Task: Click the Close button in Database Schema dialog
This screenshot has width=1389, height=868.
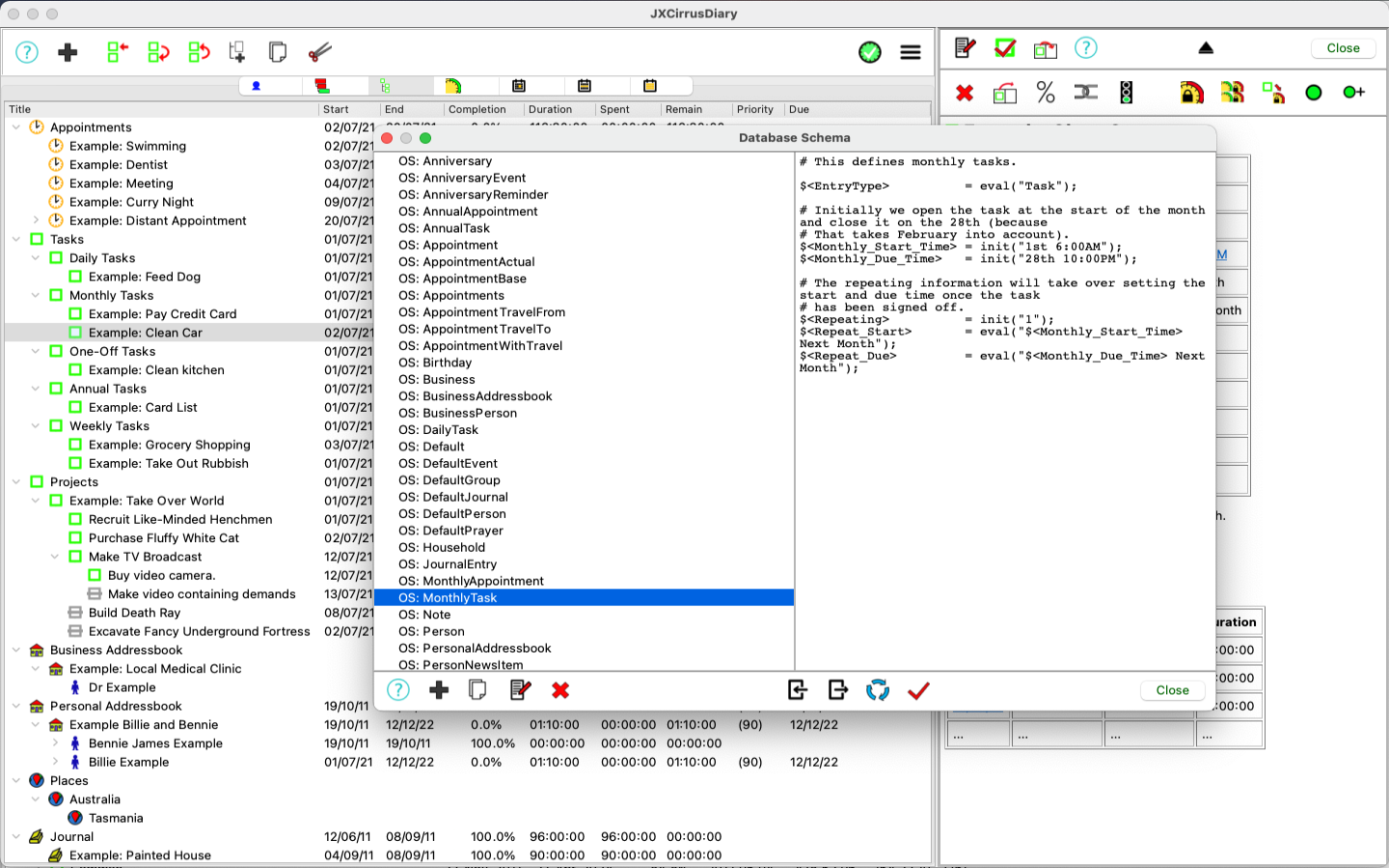Action: (x=1172, y=691)
